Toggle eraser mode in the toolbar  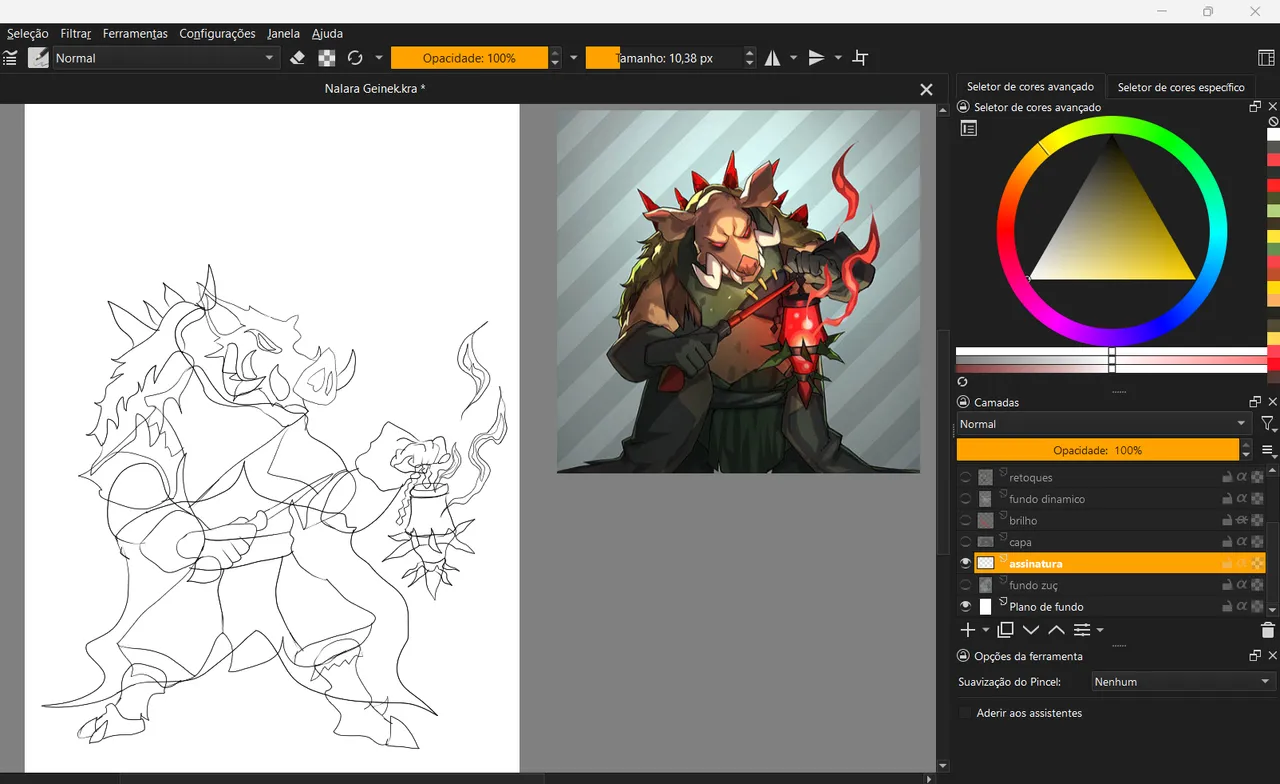[x=297, y=58]
